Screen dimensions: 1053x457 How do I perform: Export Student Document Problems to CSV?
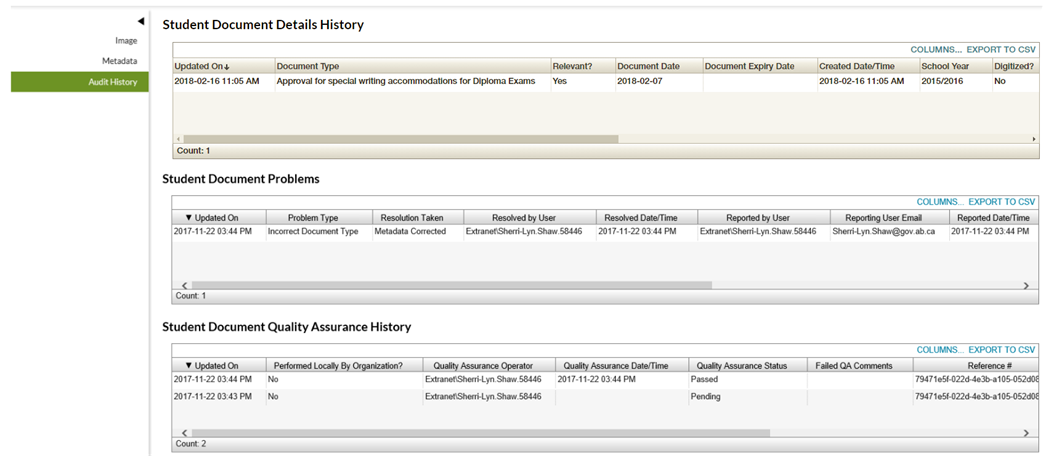coord(1001,202)
